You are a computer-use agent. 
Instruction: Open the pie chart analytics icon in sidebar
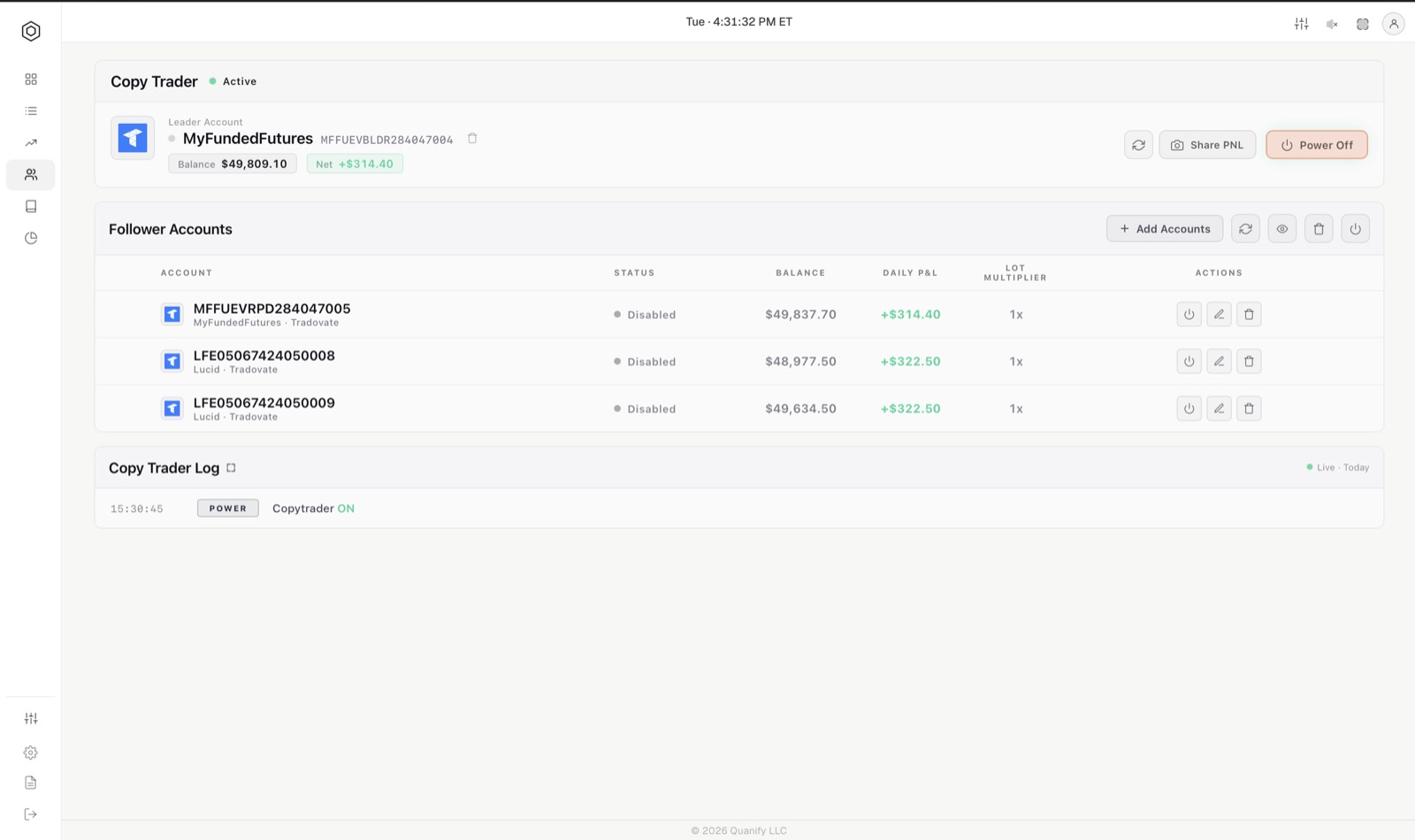[31, 238]
